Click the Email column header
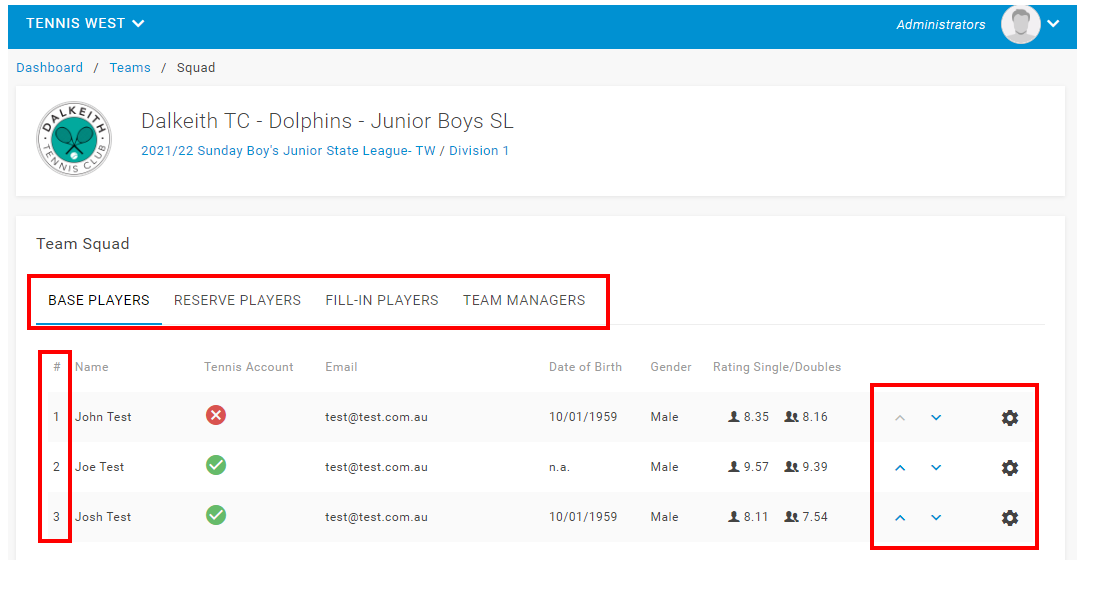Viewport: 1095px width, 601px height. pyautogui.click(x=341, y=367)
